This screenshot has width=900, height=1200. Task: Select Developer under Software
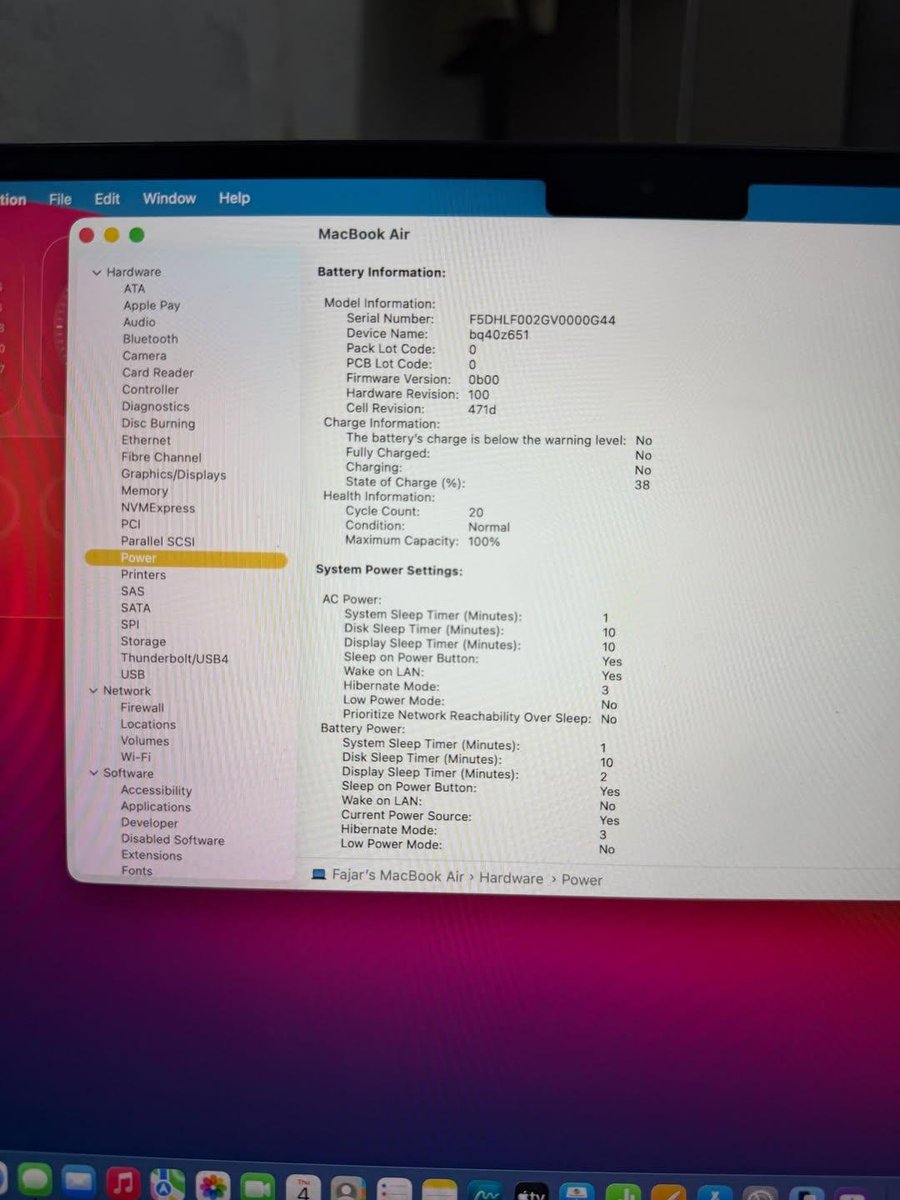[x=149, y=823]
